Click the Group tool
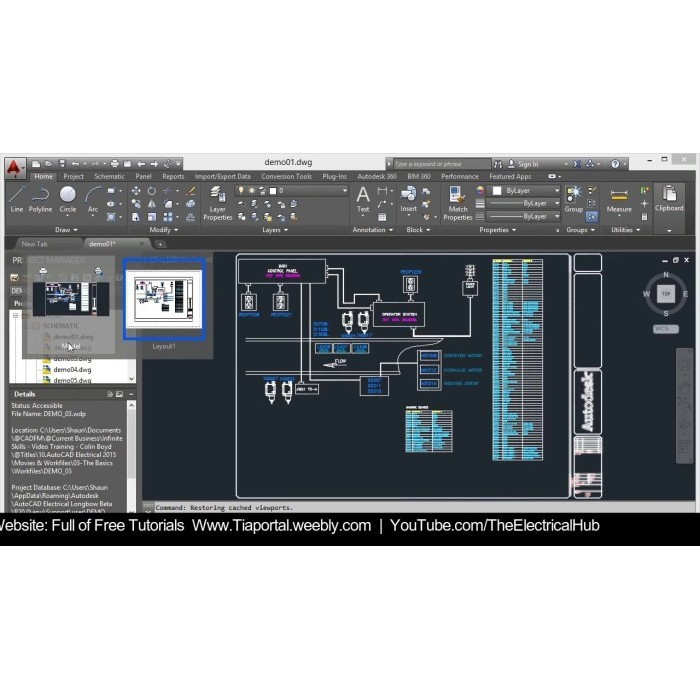The image size is (700, 700). pos(574,198)
